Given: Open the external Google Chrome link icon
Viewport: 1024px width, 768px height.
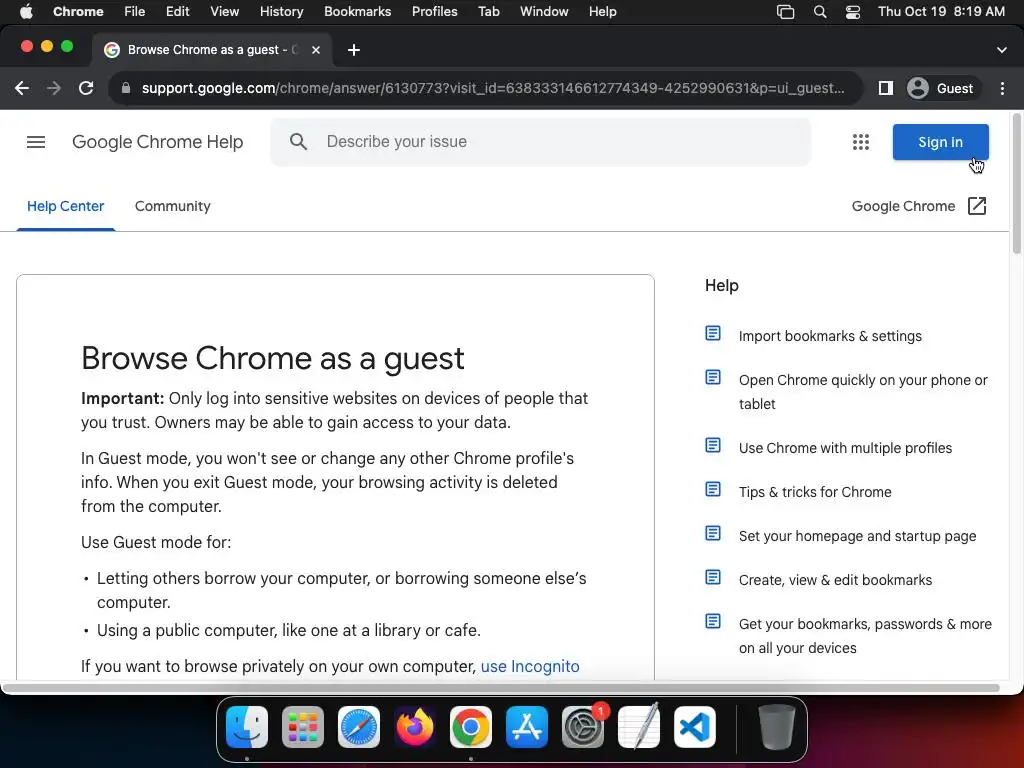Looking at the screenshot, I should [977, 206].
